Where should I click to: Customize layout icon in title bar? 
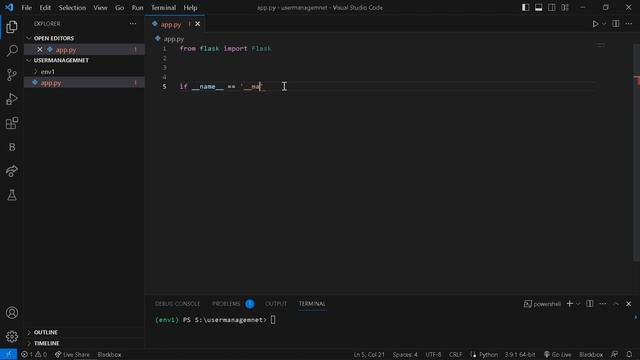(x=565, y=7)
